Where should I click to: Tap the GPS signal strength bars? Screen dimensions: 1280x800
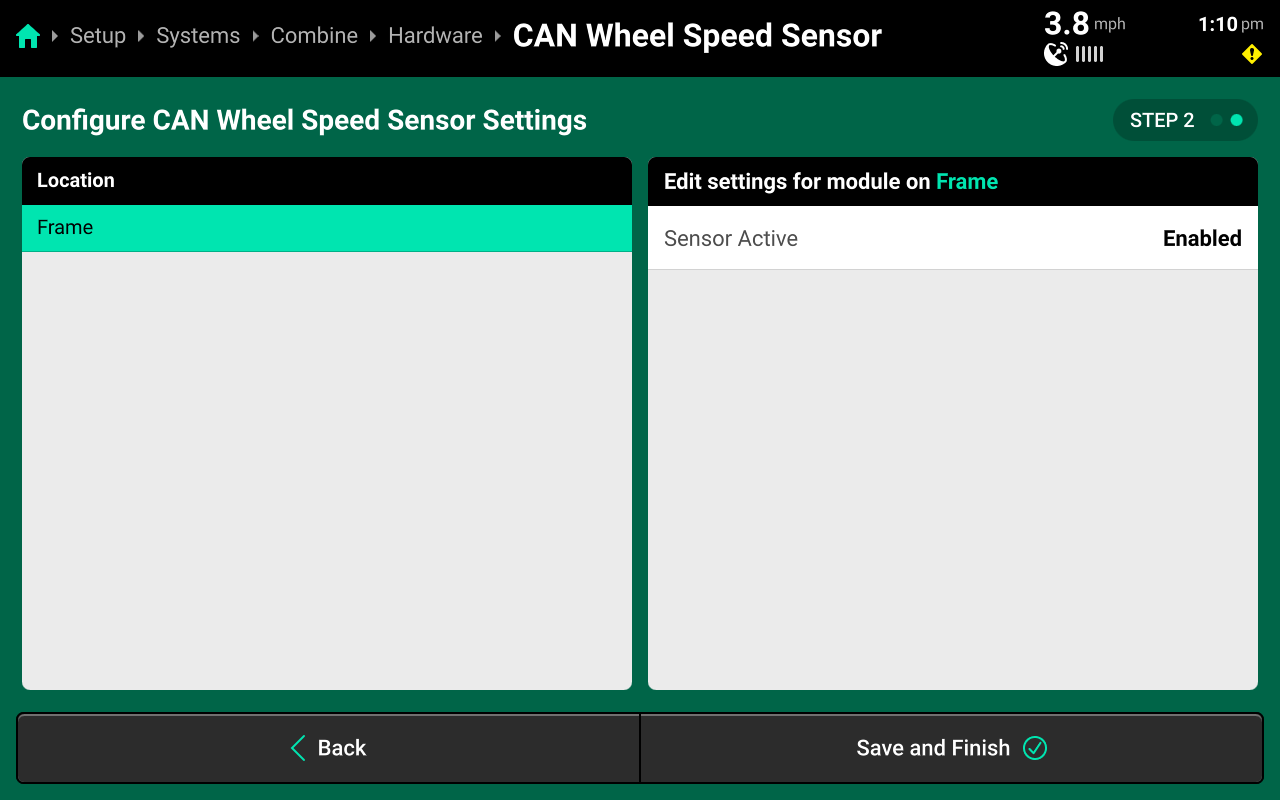click(x=1089, y=54)
